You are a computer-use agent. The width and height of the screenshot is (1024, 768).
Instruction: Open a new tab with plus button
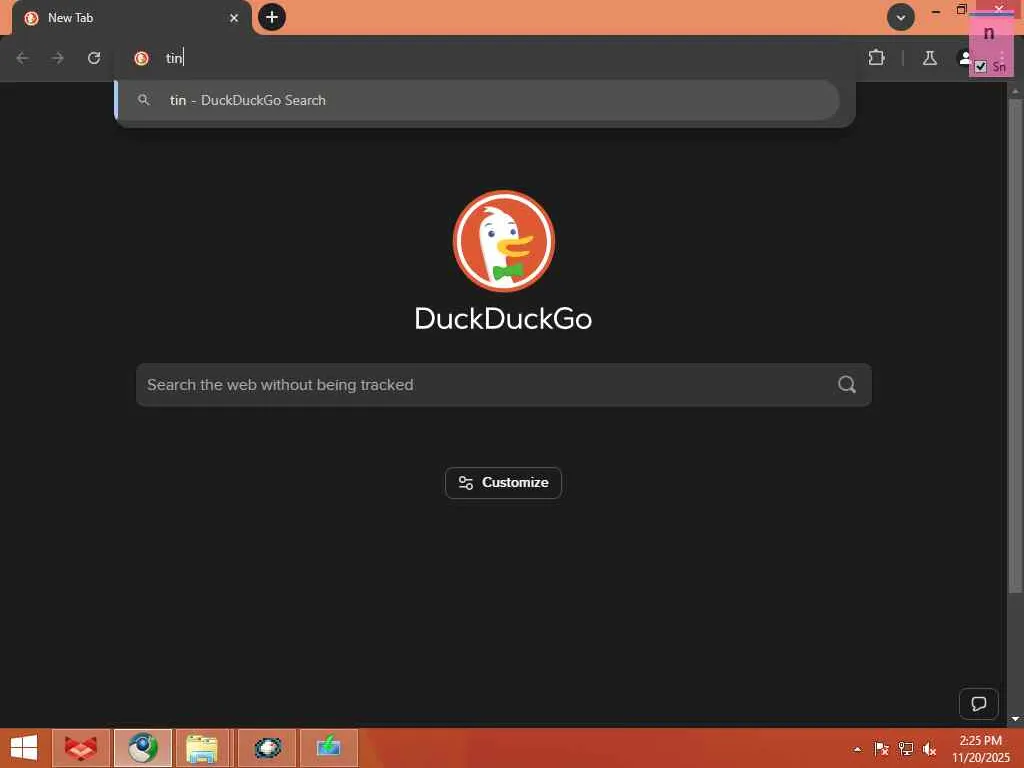272,17
